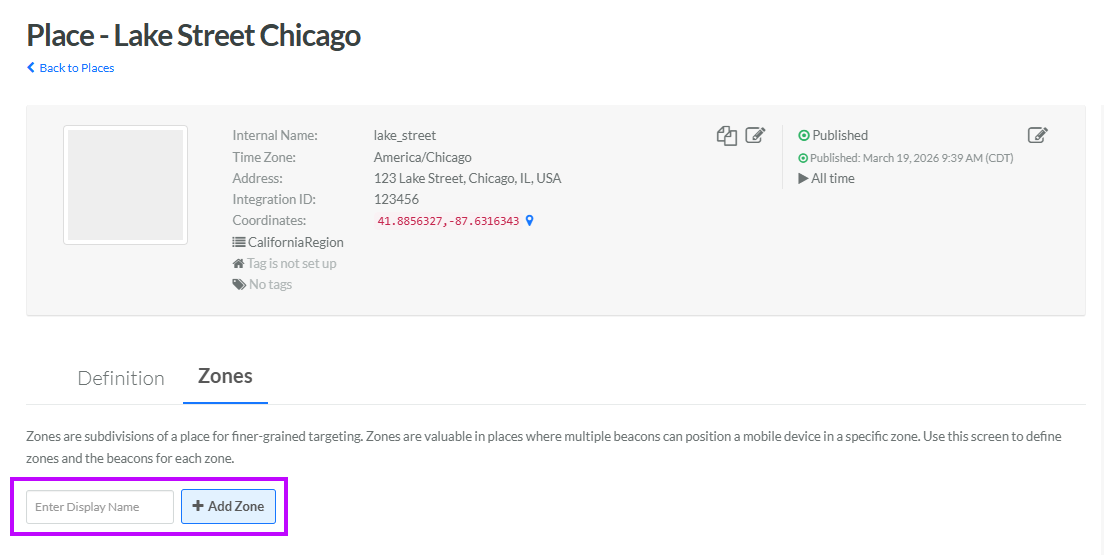
Task: Switch to the Definition tab
Action: coord(121,378)
